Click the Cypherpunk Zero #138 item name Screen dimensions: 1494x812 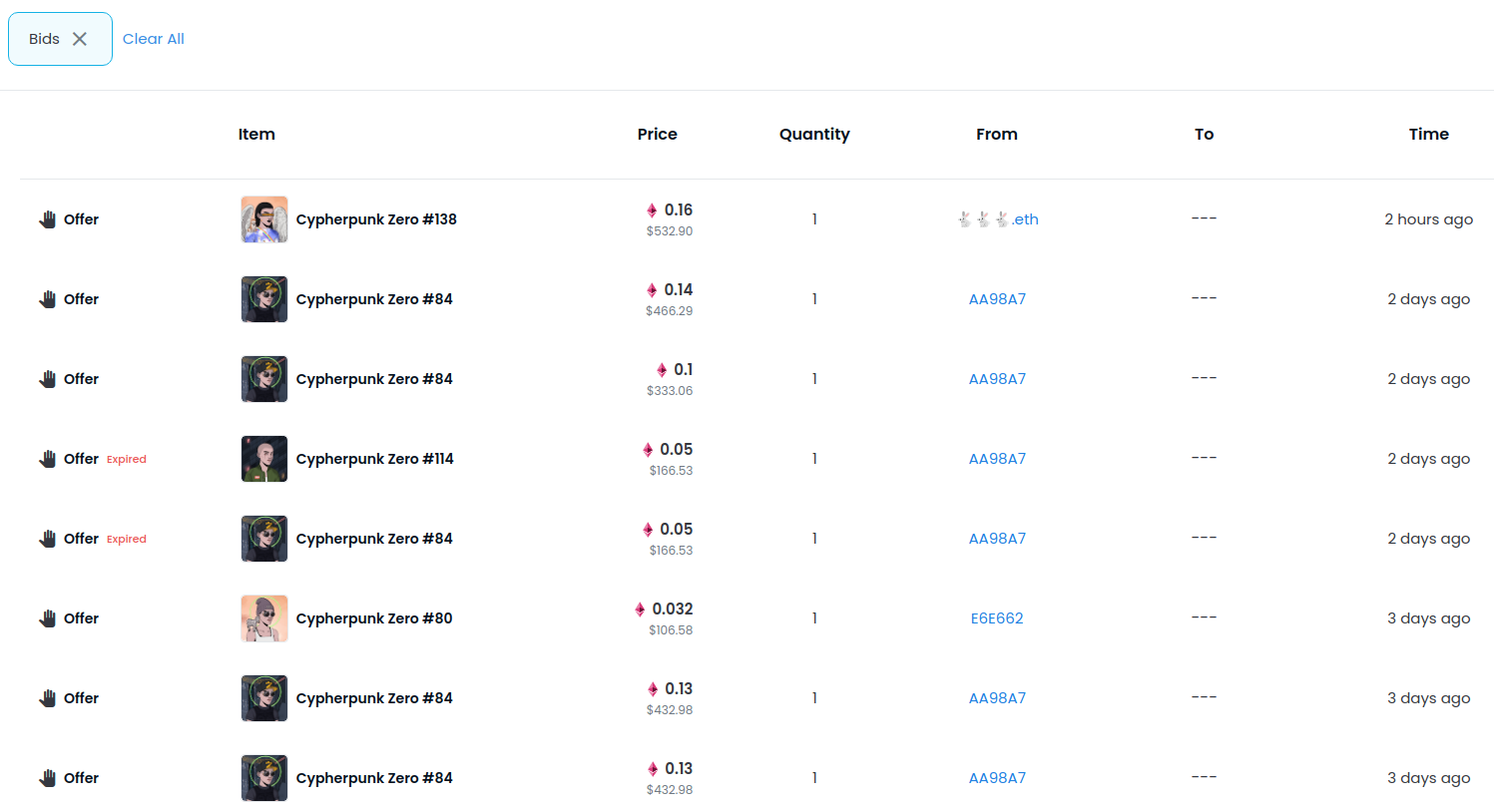pos(376,219)
